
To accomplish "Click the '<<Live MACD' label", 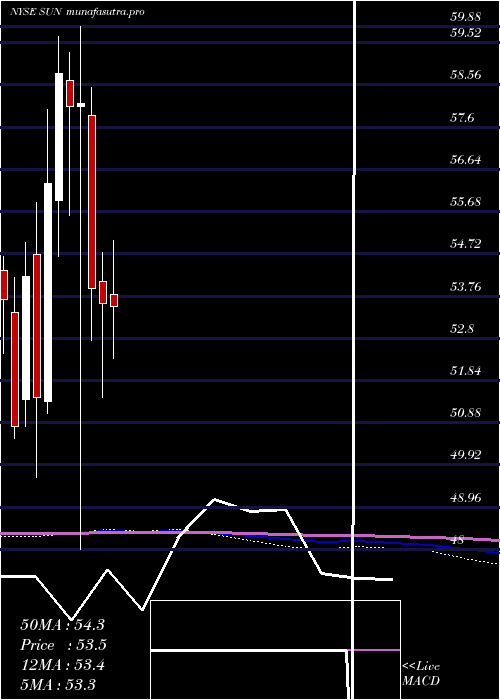I will click(x=421, y=674).
